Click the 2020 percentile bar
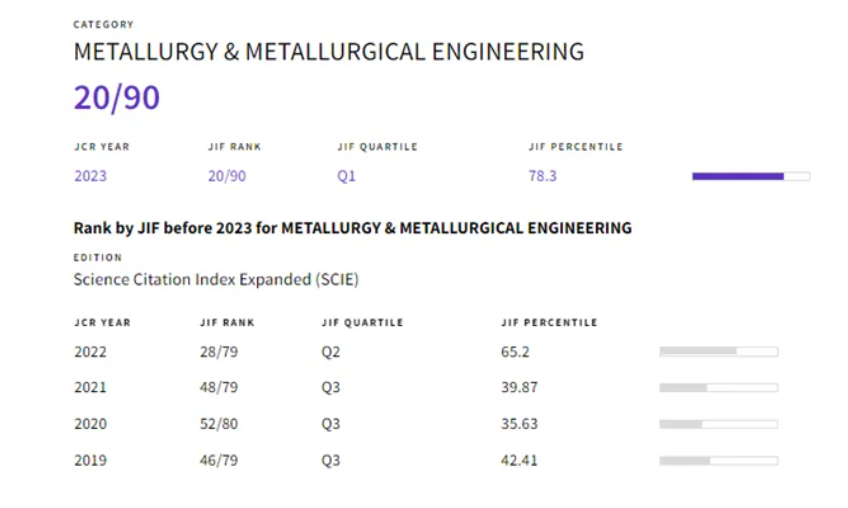The width and height of the screenshot is (848, 508). point(718,424)
